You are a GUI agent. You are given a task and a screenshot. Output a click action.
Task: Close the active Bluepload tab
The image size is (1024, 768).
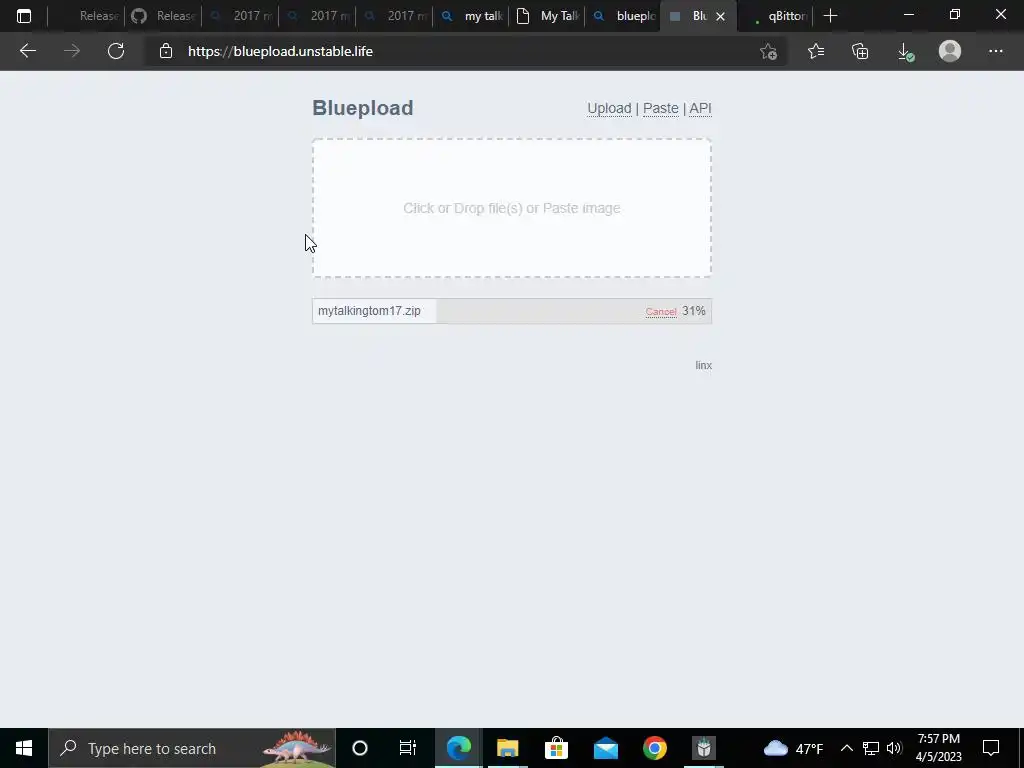pos(720,16)
